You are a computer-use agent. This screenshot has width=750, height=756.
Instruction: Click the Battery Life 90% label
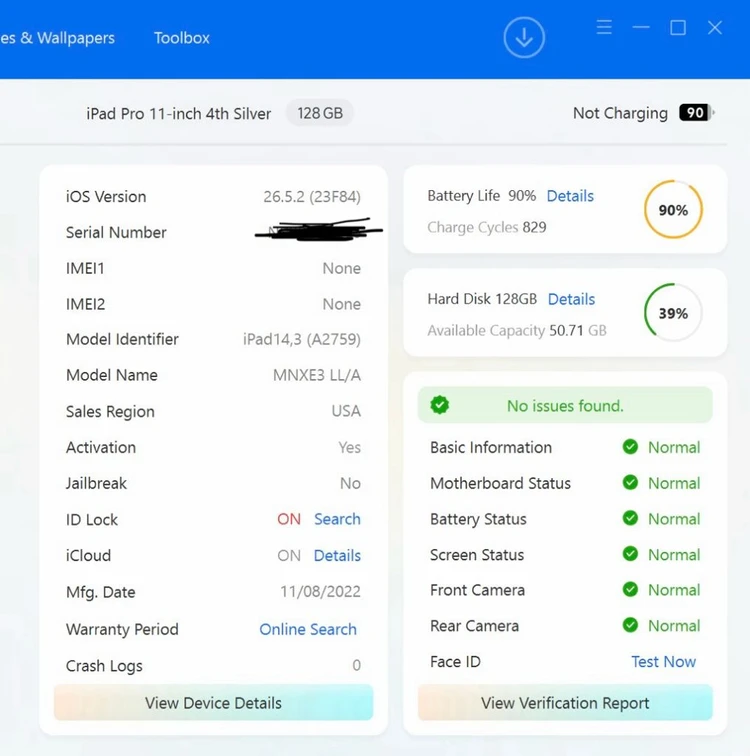point(481,196)
